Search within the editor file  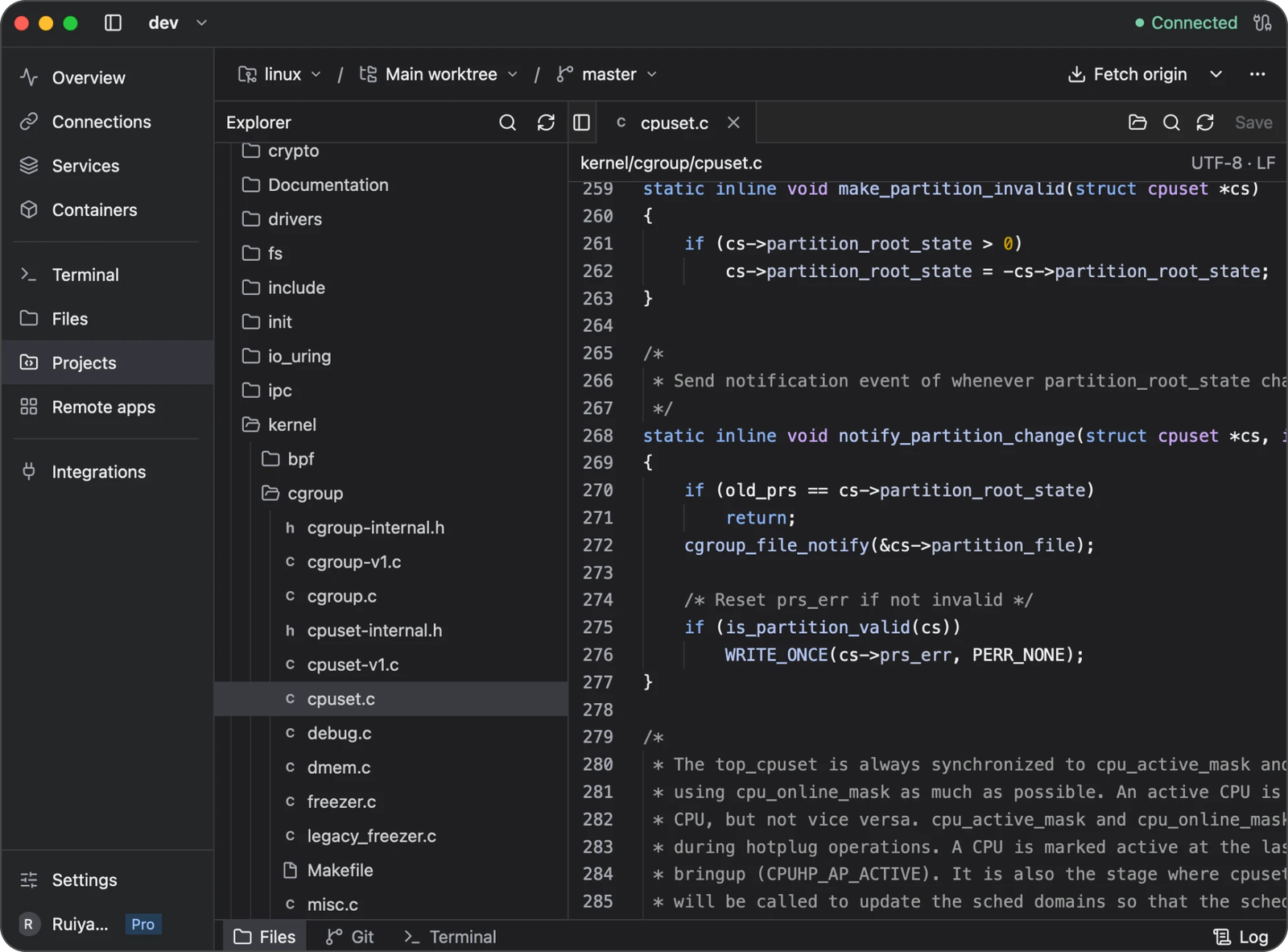1171,122
